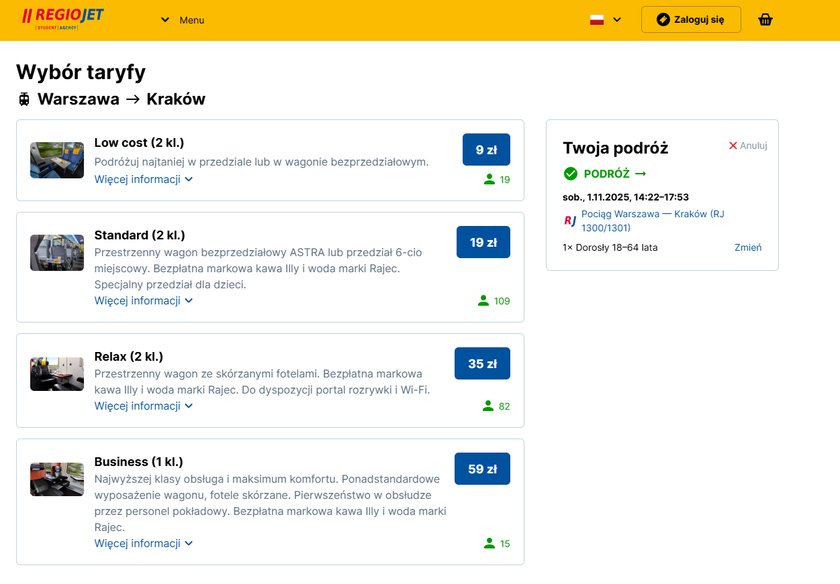
Task: Show more information for Business tariff
Action: click(143, 544)
